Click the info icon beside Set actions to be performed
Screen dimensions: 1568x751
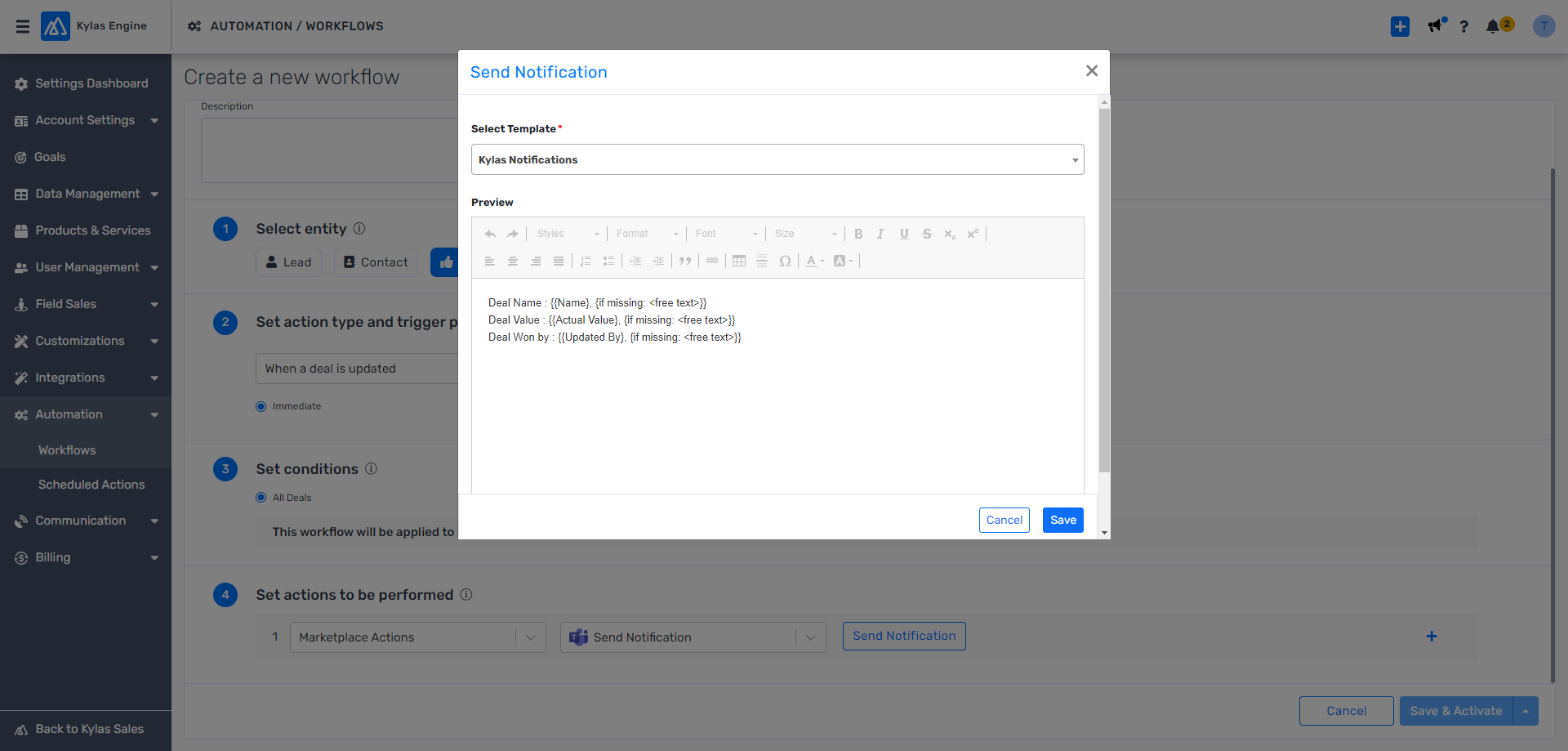[466, 594]
